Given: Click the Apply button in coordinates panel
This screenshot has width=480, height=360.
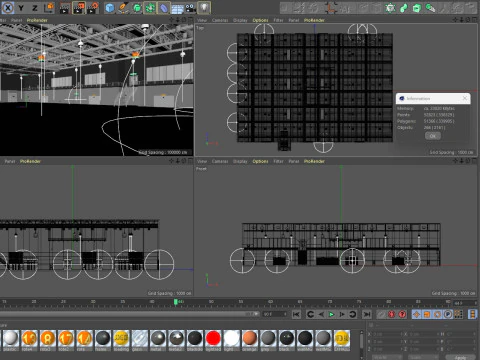Looking at the screenshot, I should [x=460, y=357].
